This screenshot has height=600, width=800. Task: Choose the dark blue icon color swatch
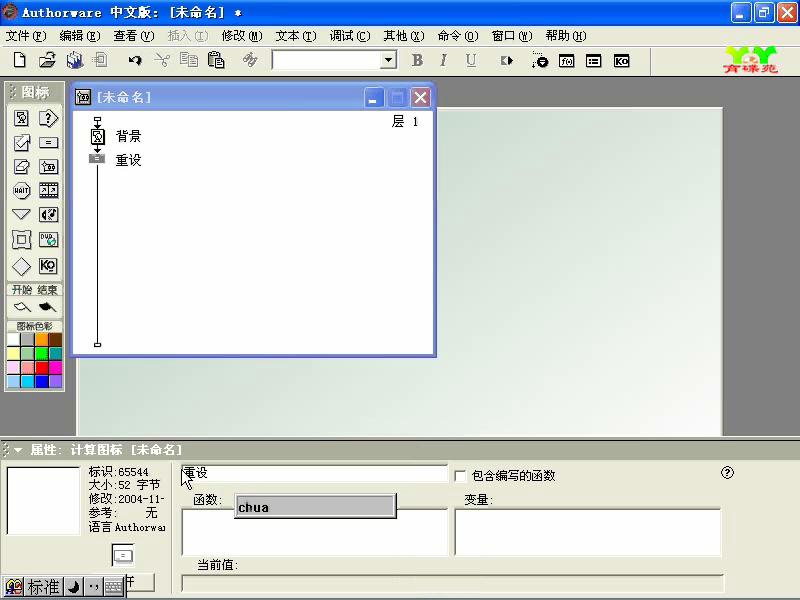(42, 381)
